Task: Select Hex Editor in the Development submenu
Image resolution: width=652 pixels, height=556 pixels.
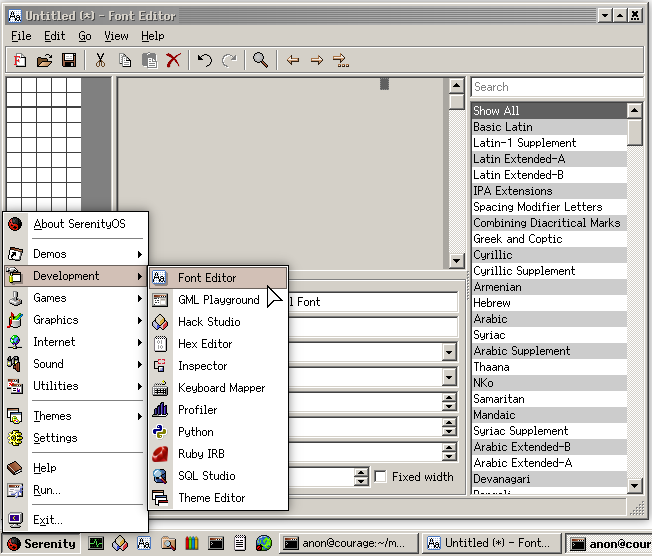Action: click(x=205, y=344)
